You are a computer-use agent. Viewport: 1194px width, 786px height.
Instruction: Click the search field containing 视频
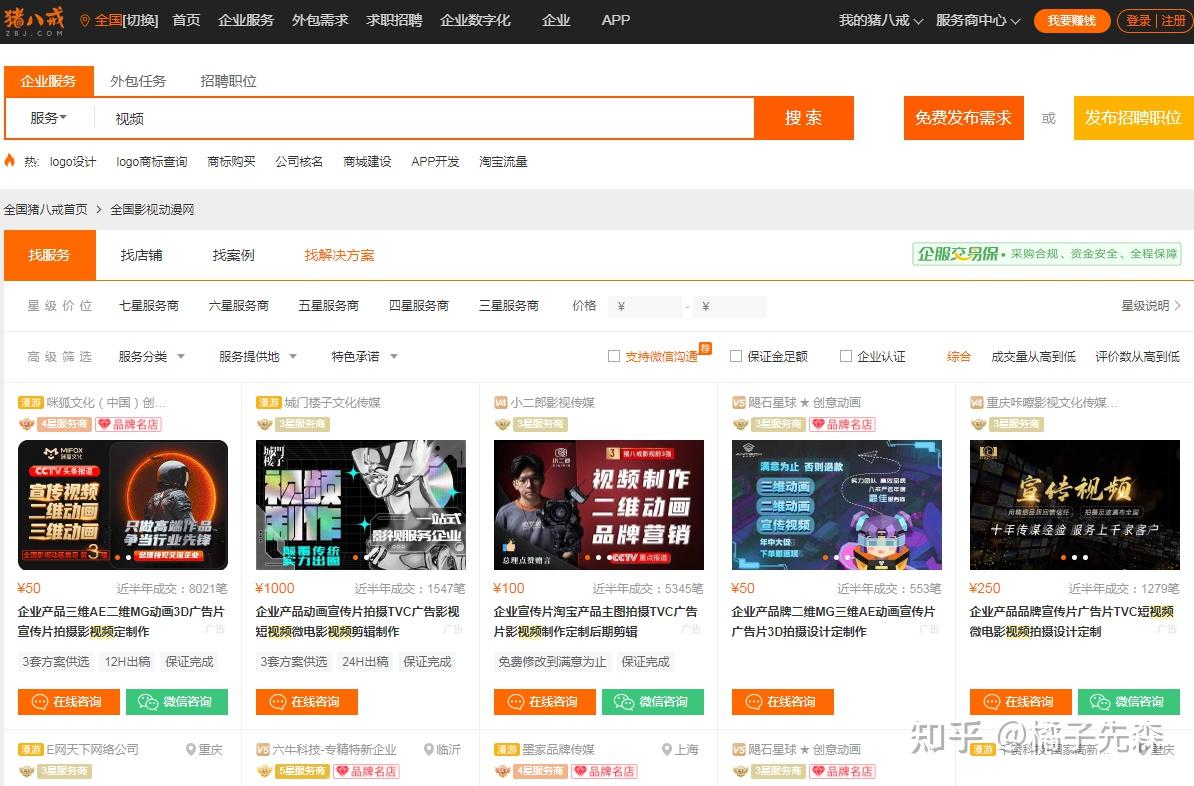coord(423,118)
